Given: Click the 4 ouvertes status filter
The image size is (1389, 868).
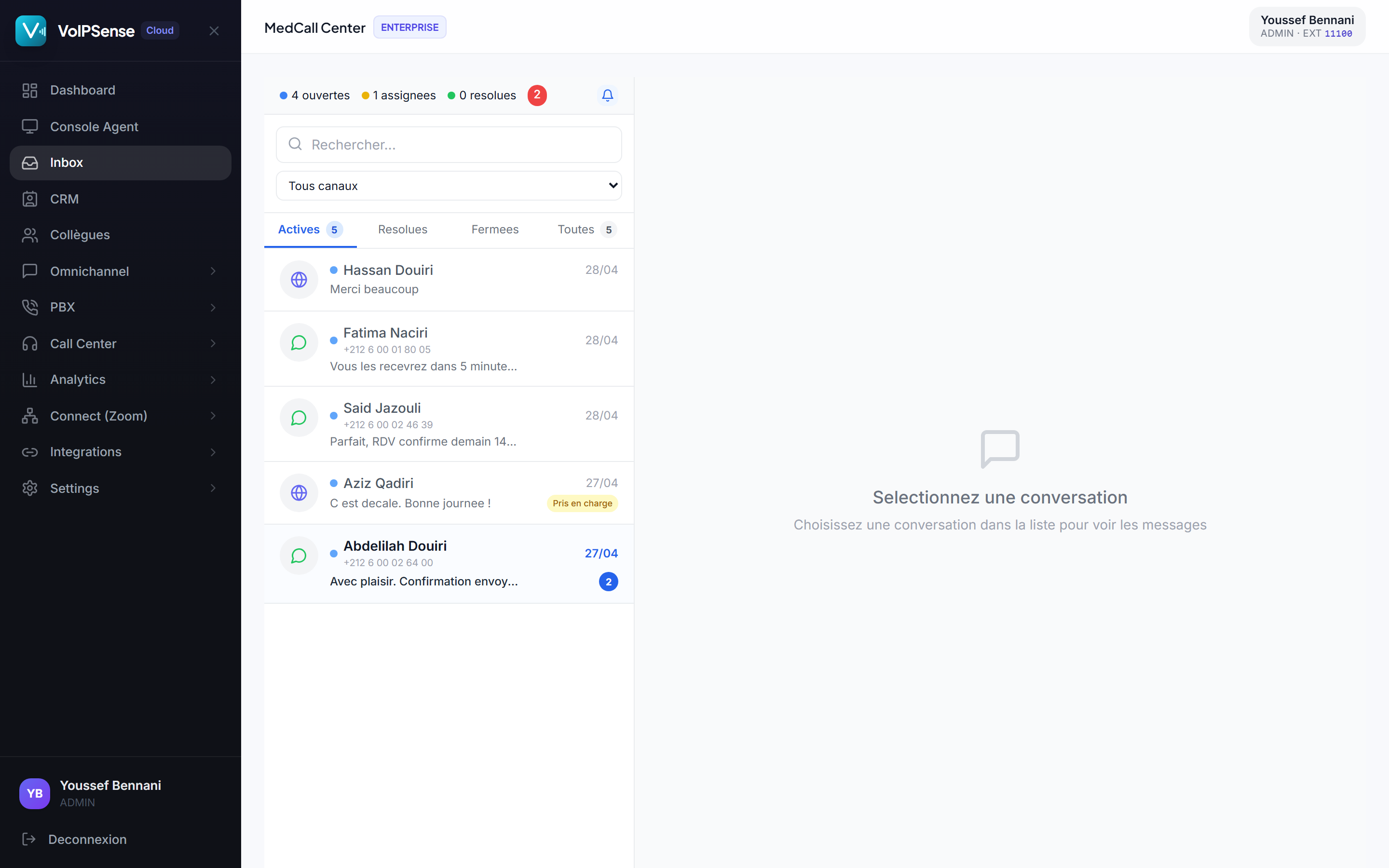Looking at the screenshot, I should point(314,95).
